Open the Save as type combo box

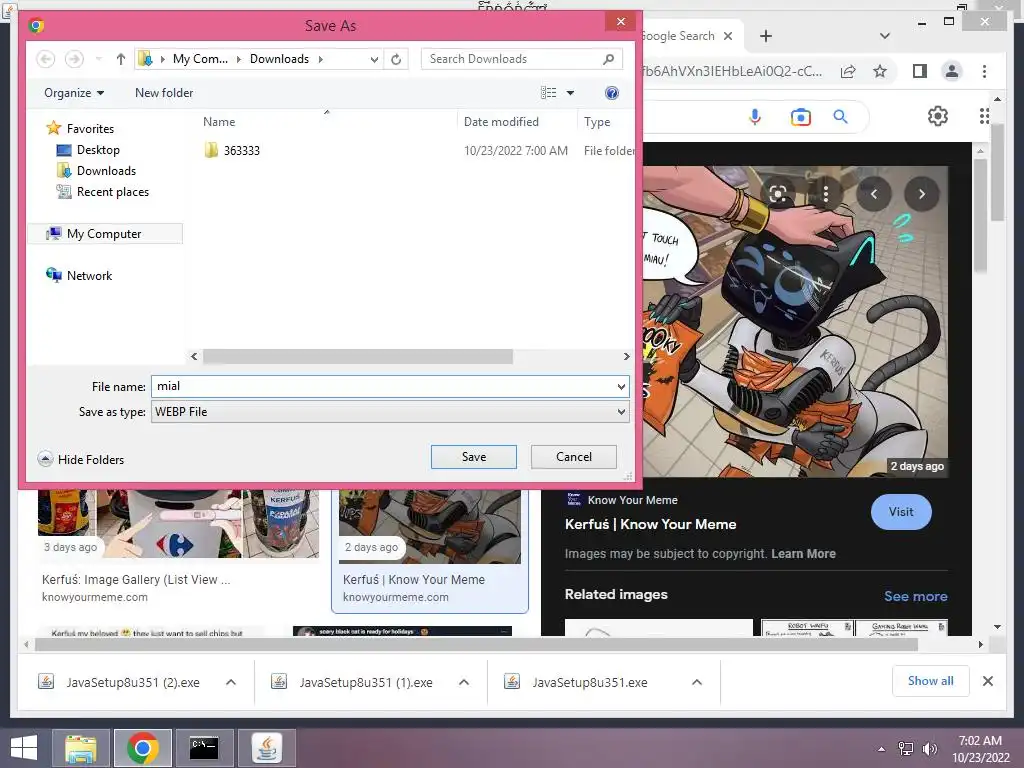[391, 412]
